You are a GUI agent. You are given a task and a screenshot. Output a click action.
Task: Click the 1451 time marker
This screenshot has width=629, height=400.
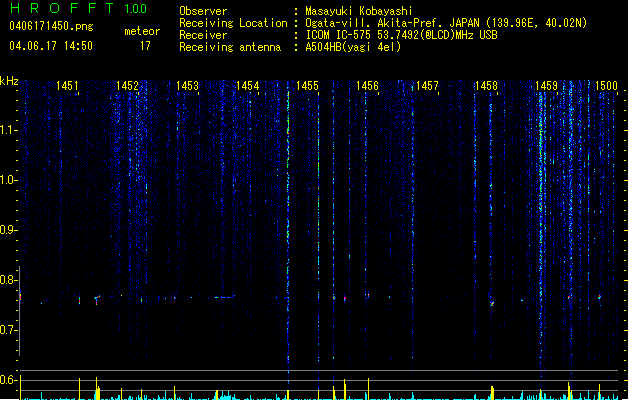pyautogui.click(x=67, y=86)
